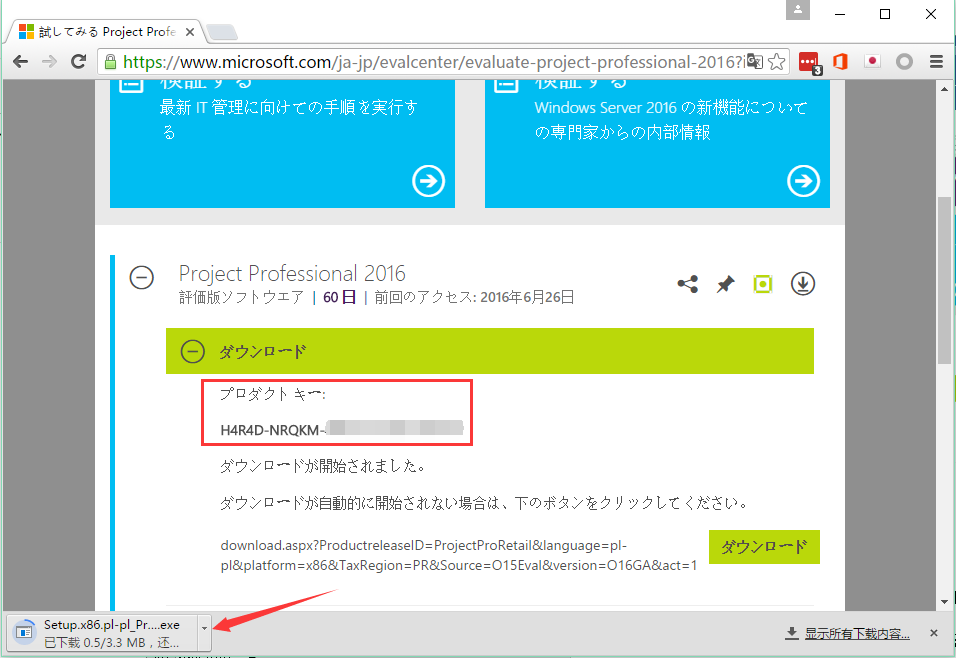956x658 pixels.
Task: Click the product key text H4R4D-NRQKM
Action: 272,430
